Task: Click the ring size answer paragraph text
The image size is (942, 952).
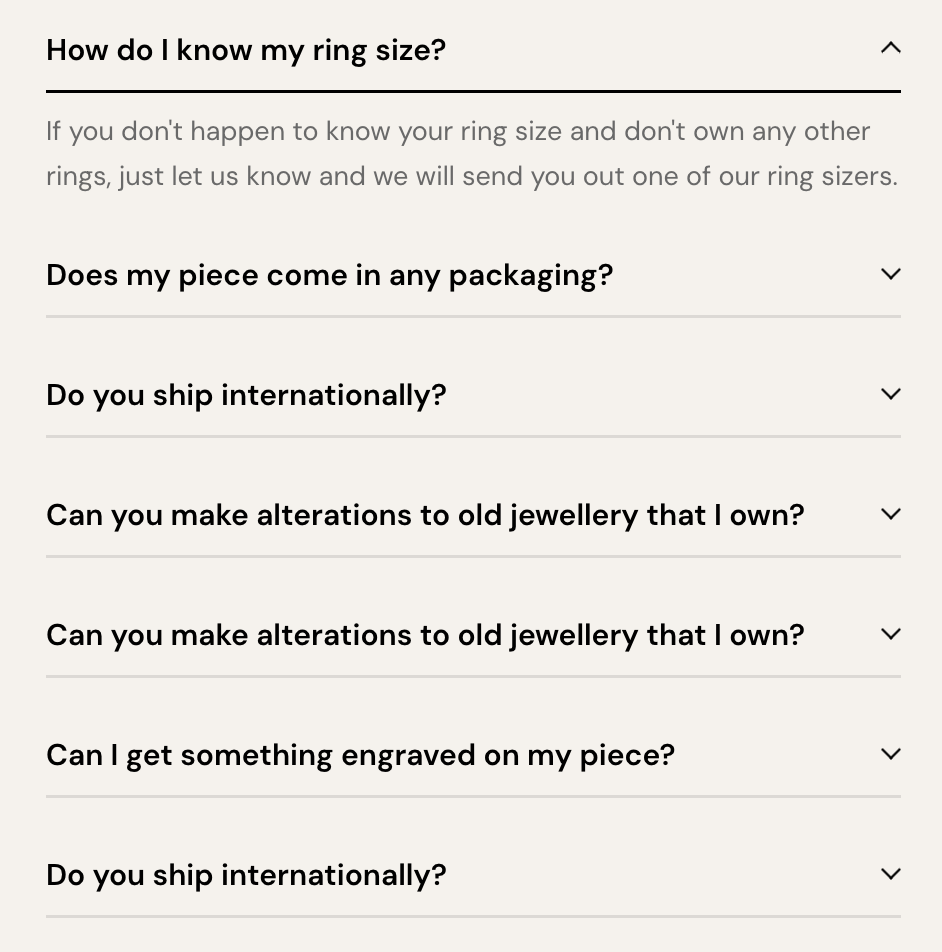Action: coord(472,154)
